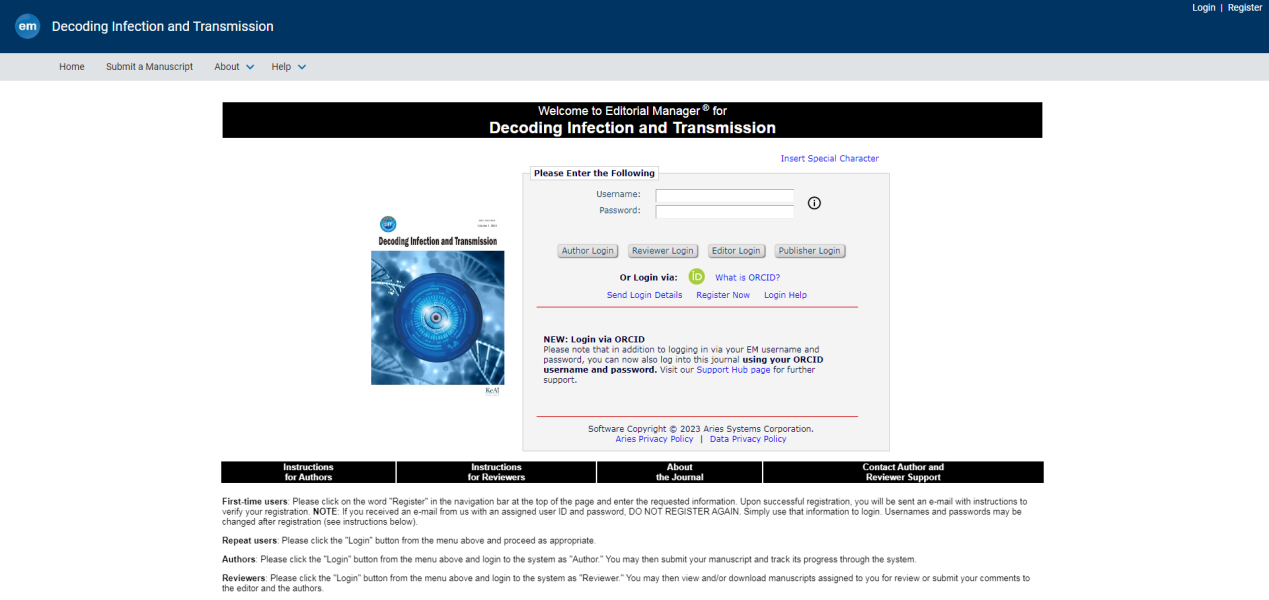
Task: Click Register Now link
Action: (x=723, y=295)
